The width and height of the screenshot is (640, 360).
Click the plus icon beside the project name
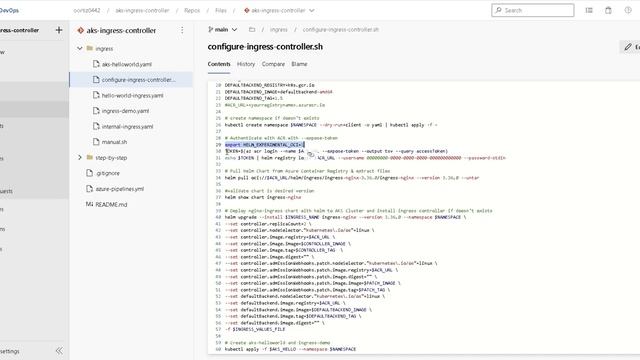tap(59, 30)
